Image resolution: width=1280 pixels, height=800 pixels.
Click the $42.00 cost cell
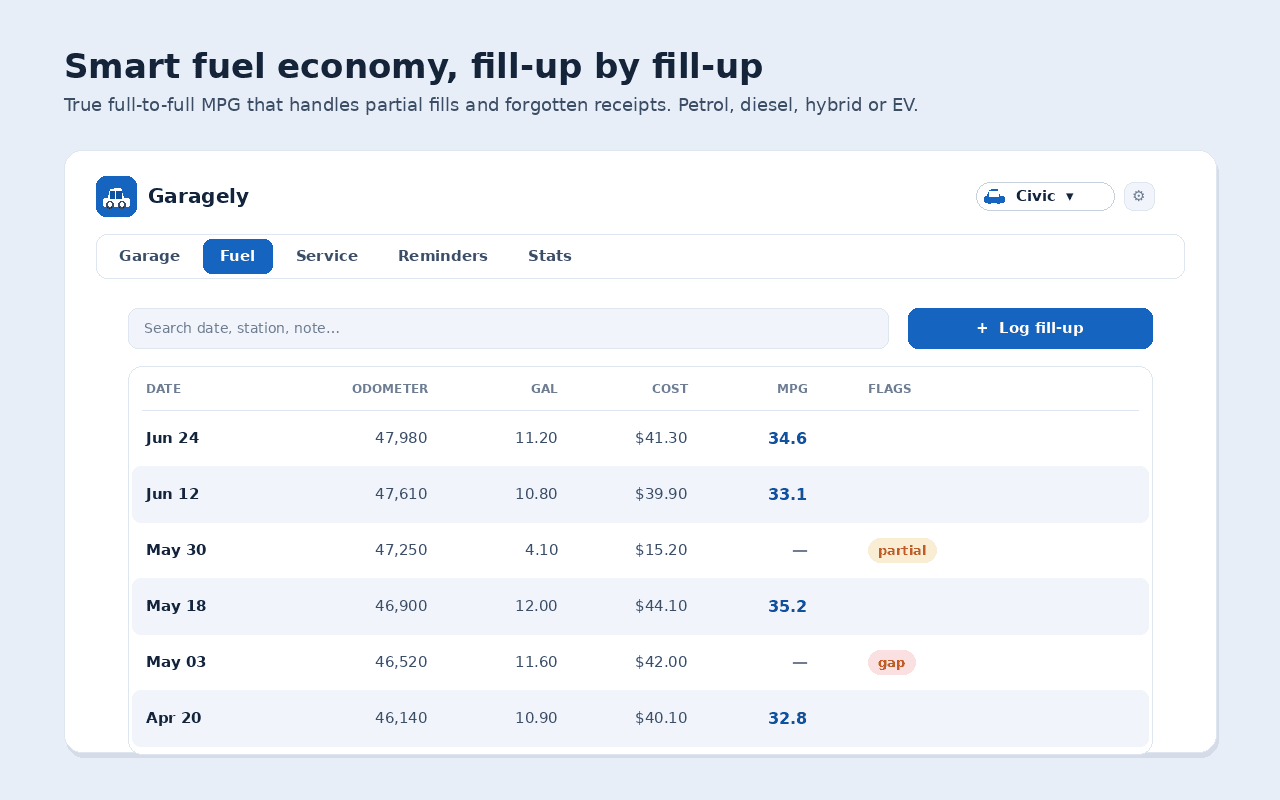click(661, 662)
